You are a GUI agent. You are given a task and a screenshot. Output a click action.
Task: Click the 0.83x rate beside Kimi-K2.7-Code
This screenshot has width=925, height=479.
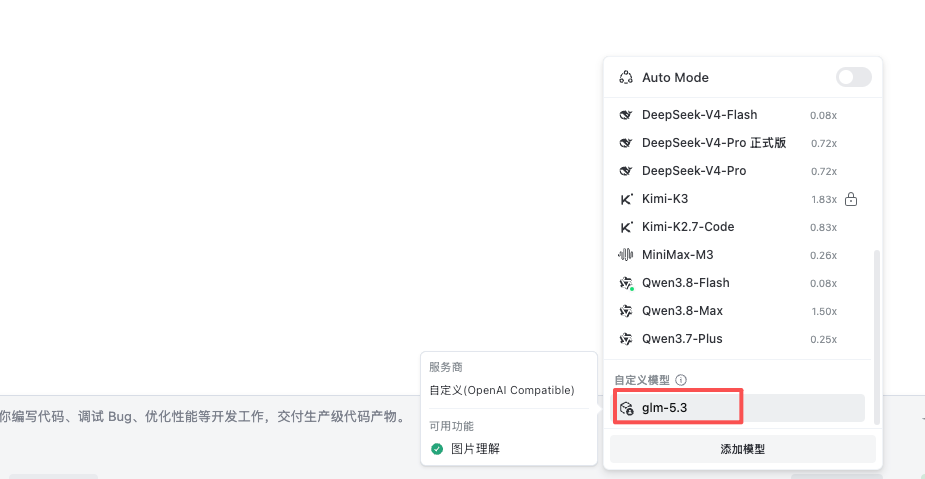tap(824, 228)
